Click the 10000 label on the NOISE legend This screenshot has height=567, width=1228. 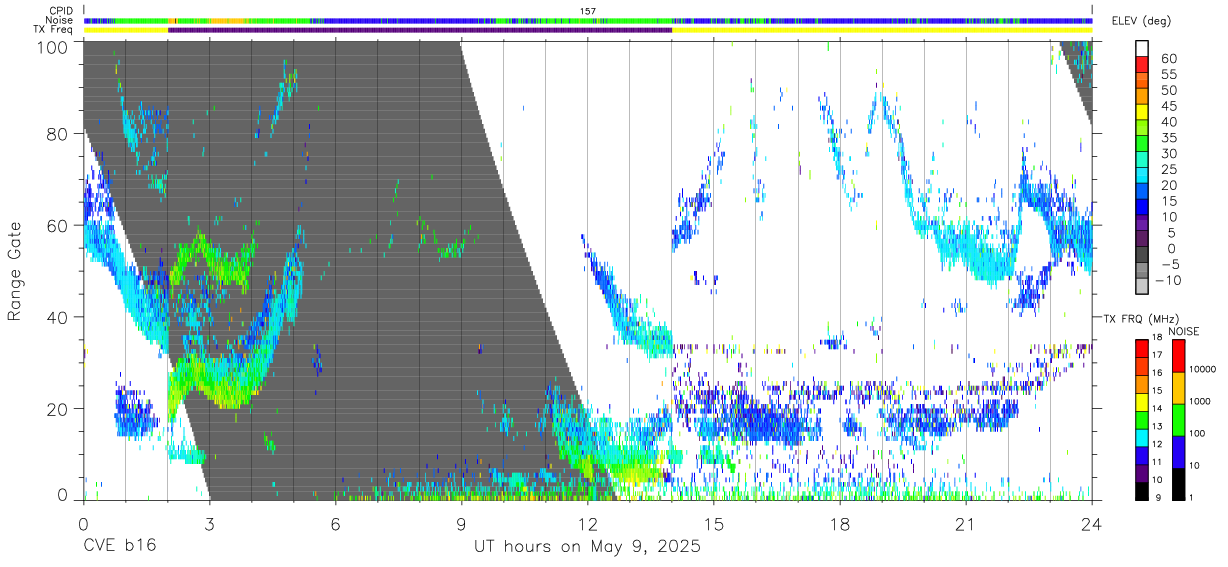click(1201, 371)
